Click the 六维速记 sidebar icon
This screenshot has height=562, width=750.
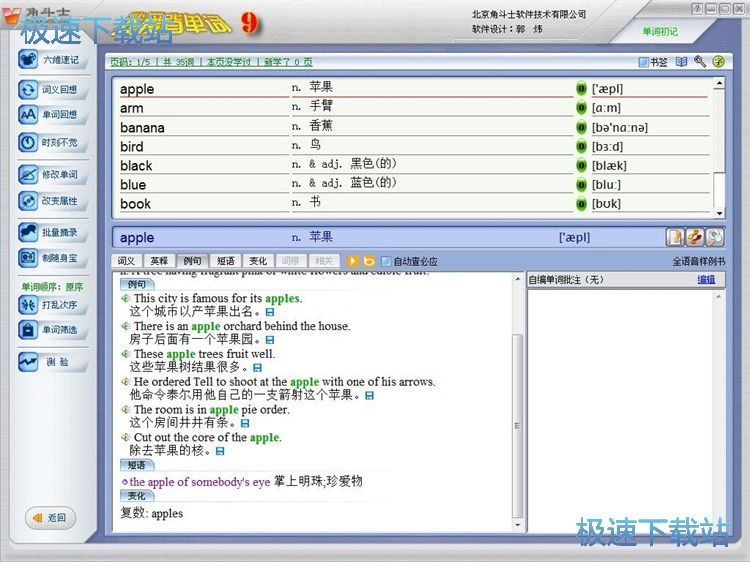coord(29,59)
